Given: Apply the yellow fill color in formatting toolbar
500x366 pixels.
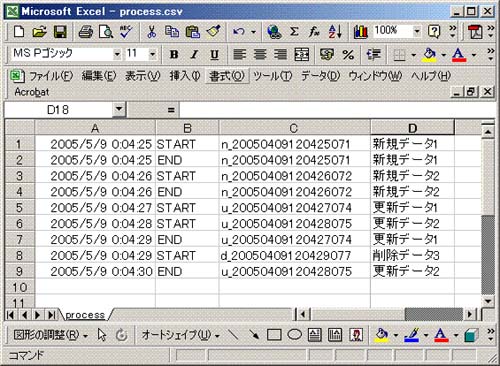Looking at the screenshot, I should point(429,54).
